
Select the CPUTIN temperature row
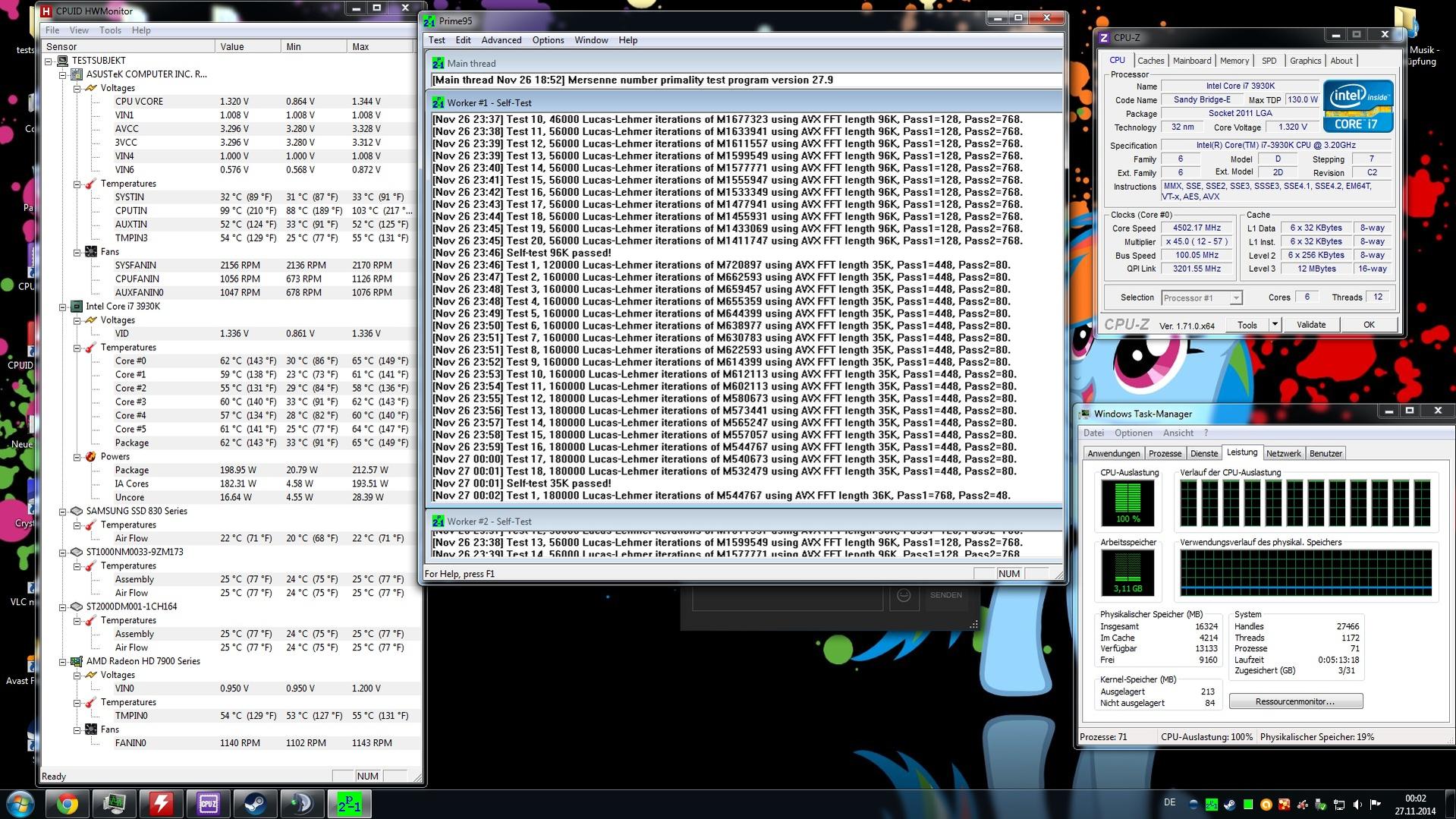[x=263, y=211]
